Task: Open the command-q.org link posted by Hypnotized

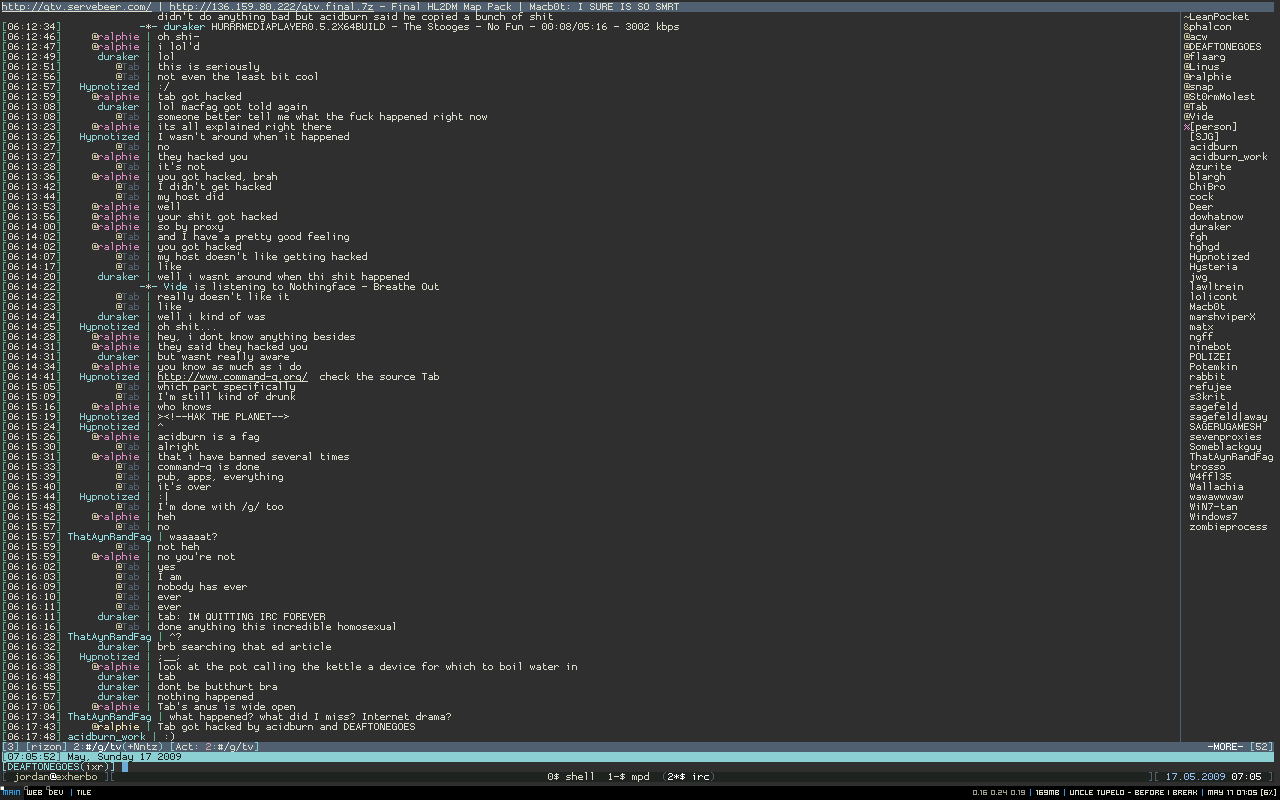Action: tap(232, 377)
